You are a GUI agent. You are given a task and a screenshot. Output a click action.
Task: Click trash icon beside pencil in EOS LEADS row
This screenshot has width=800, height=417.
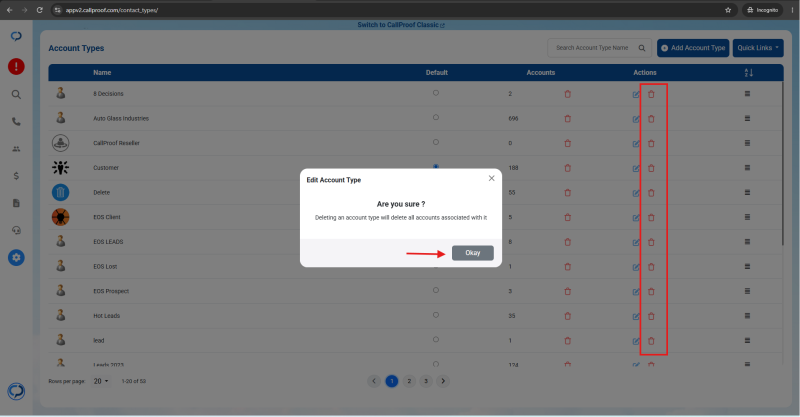pos(651,242)
